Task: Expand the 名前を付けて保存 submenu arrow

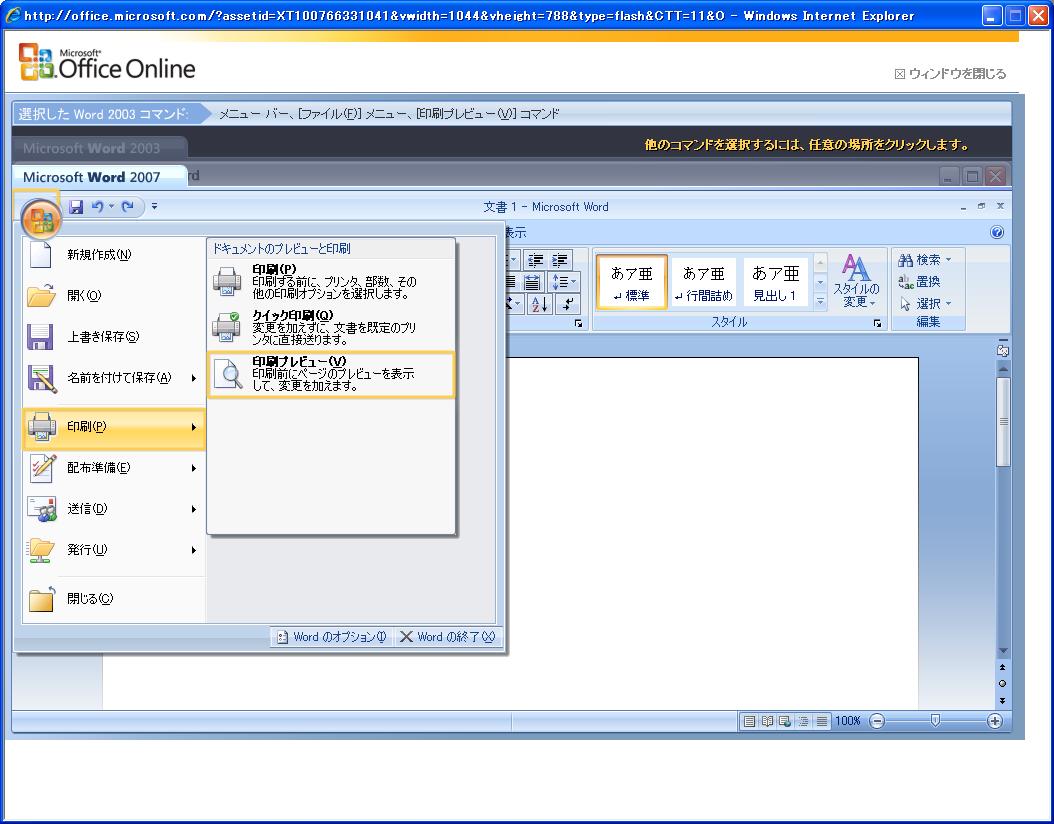Action: [x=194, y=378]
